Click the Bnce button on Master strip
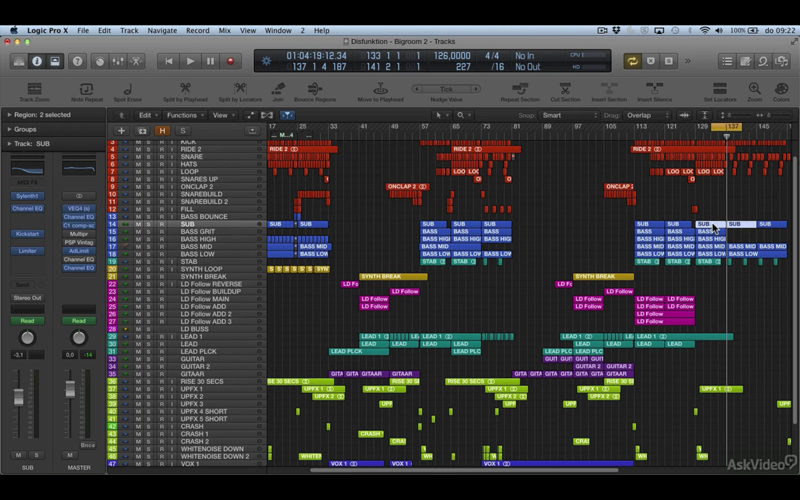Image resolution: width=800 pixels, height=500 pixels. point(88,445)
